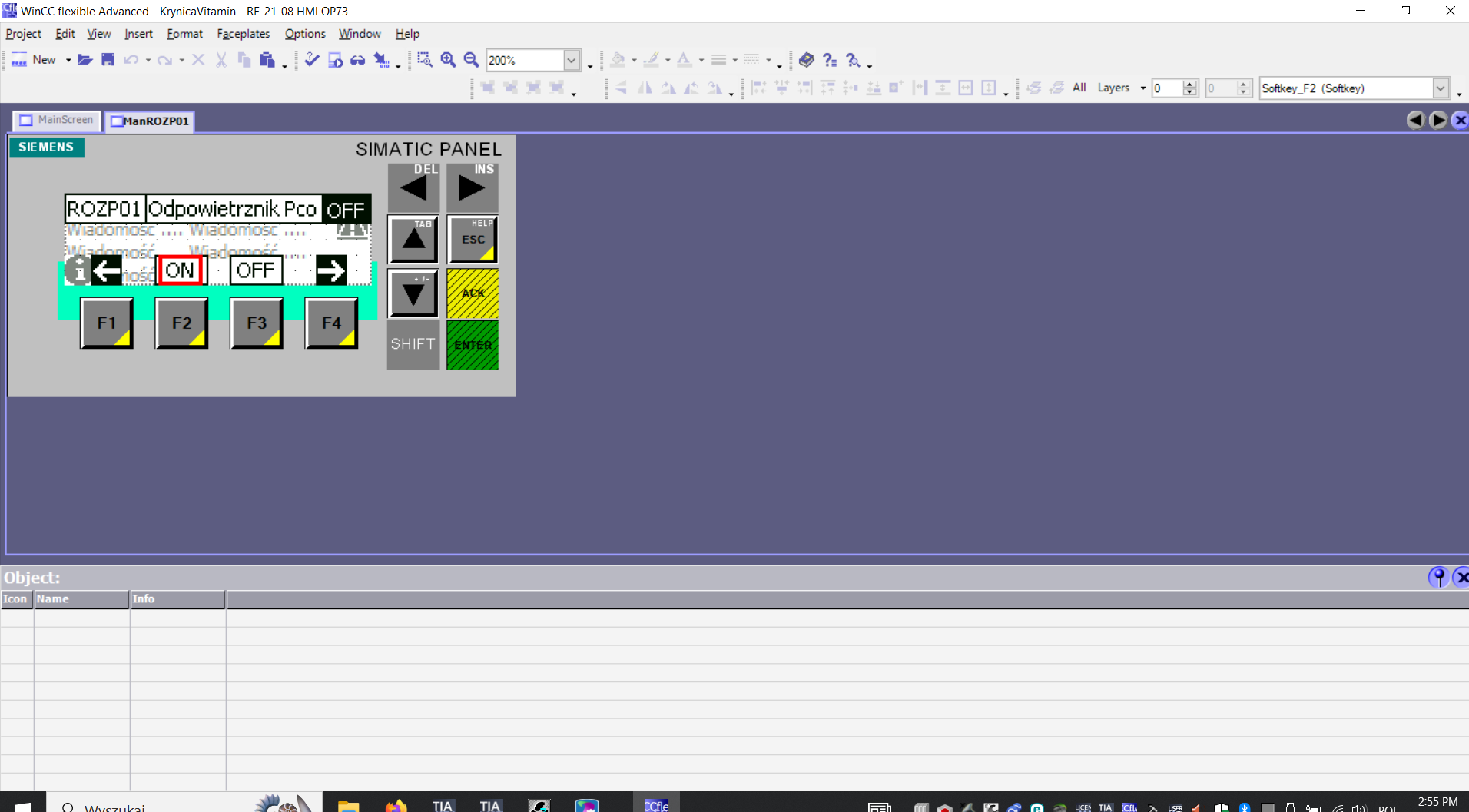This screenshot has height=812, width=1469.
Task: Increase the active layer number stepper
Action: tap(1190, 84)
